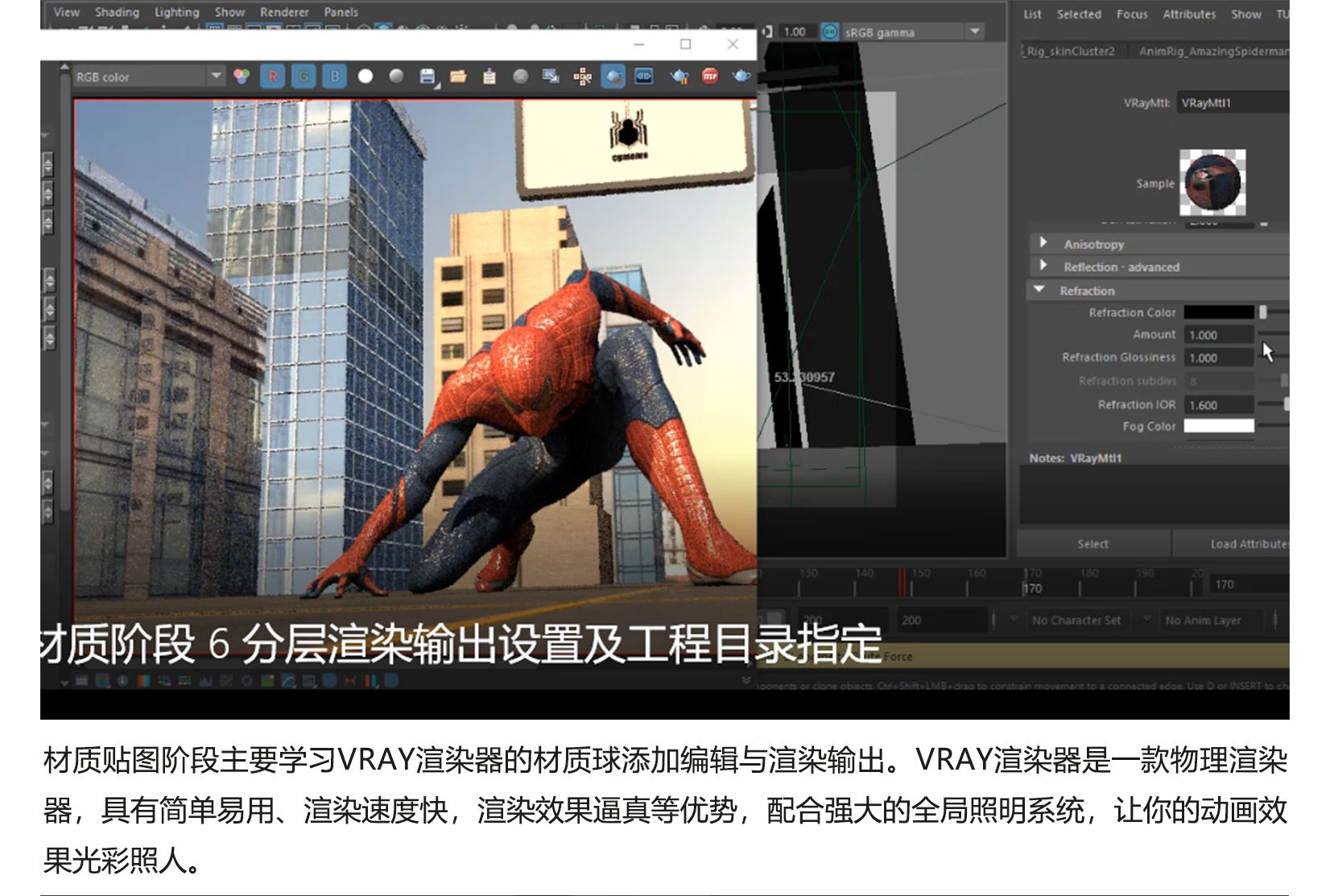Image resolution: width=1334 pixels, height=896 pixels.
Task: Click the playback range end 200 field
Action: click(x=943, y=620)
